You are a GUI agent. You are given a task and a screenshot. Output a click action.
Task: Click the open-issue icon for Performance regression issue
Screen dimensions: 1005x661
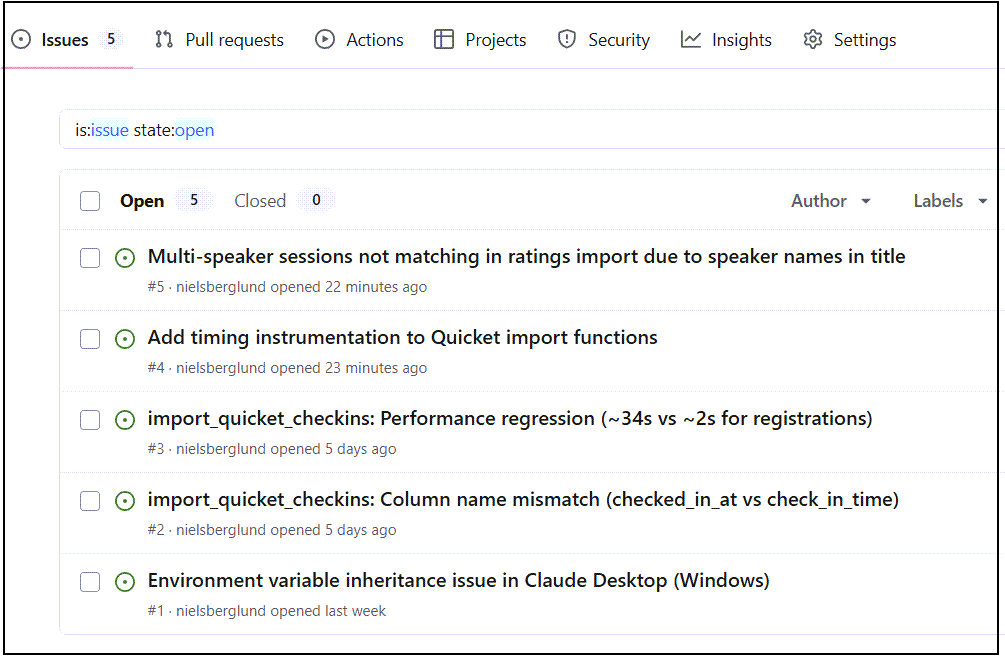(x=125, y=420)
